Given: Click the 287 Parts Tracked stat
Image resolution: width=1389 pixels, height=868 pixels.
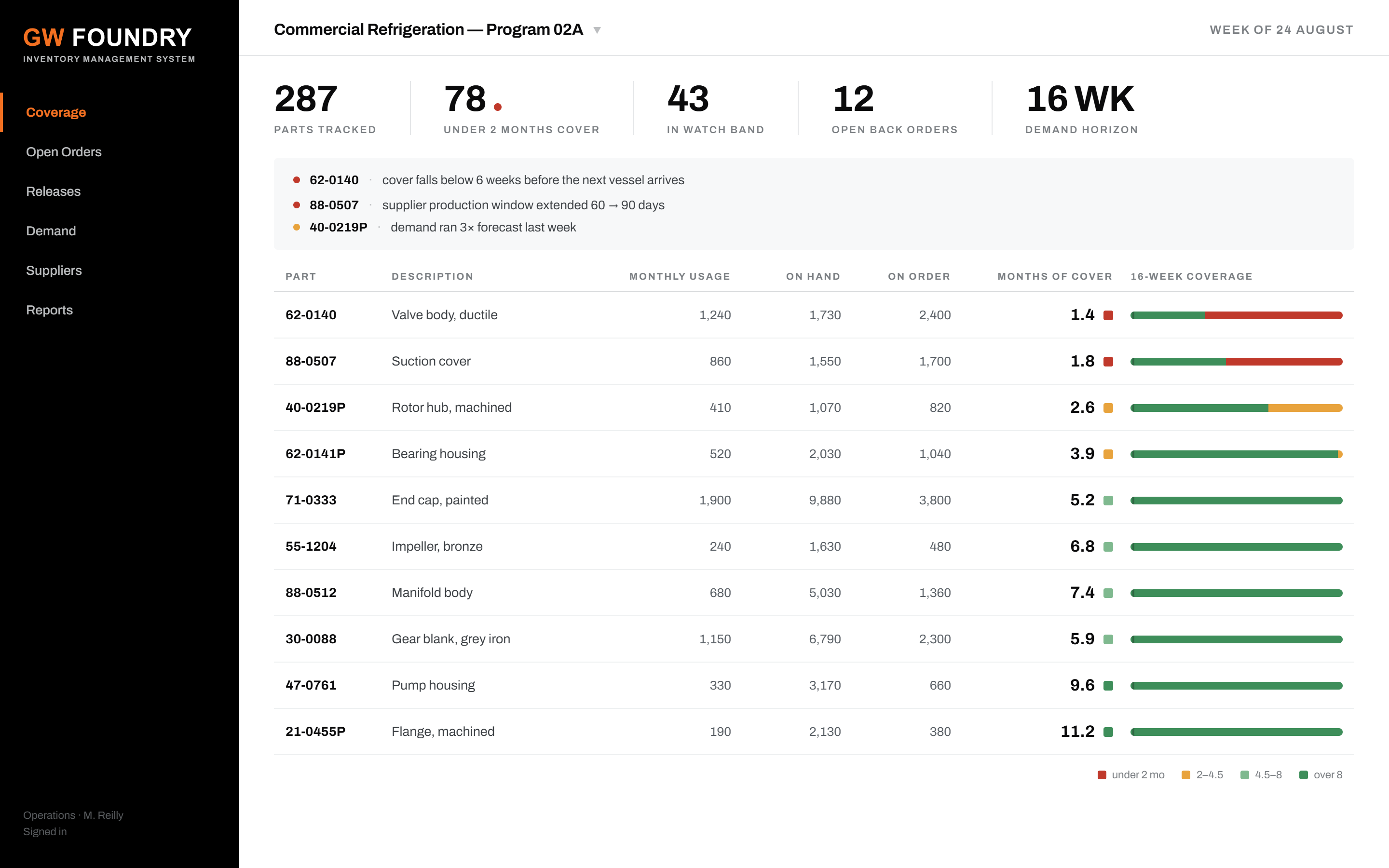Looking at the screenshot, I should pos(325,108).
